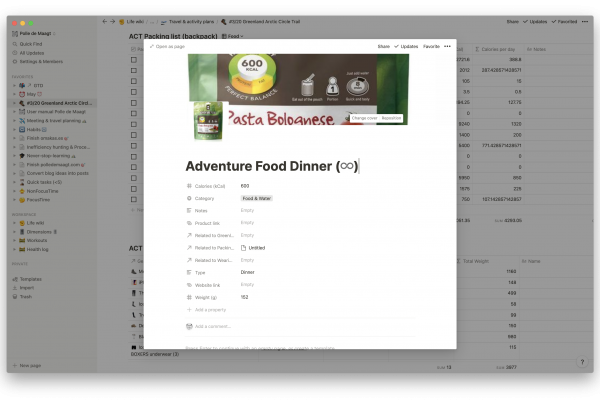Image resolution: width=600 pixels, height=403 pixels.
Task: Toggle the first row checkbox in packing list
Action: click(134, 60)
